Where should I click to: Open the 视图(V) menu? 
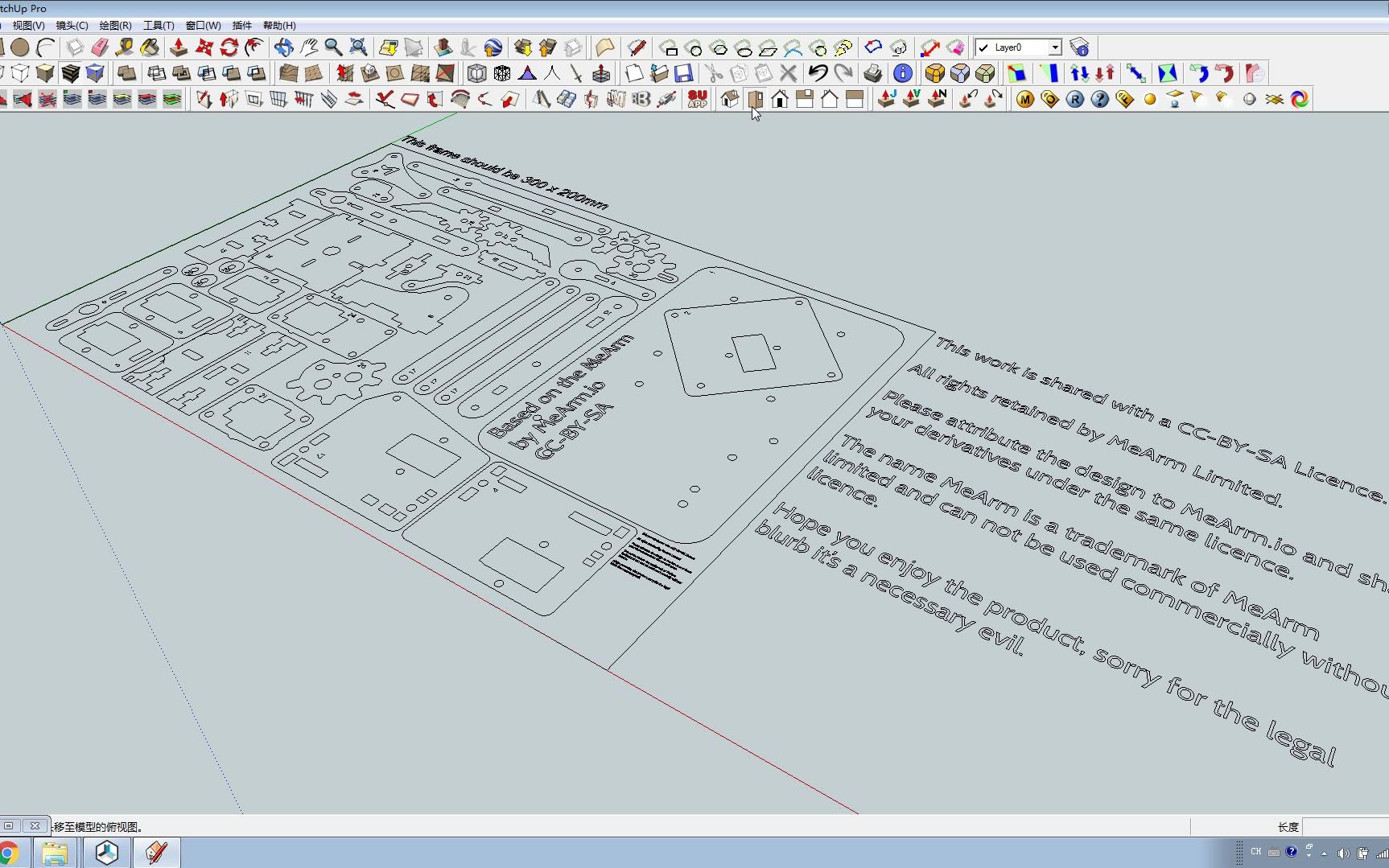[28, 26]
